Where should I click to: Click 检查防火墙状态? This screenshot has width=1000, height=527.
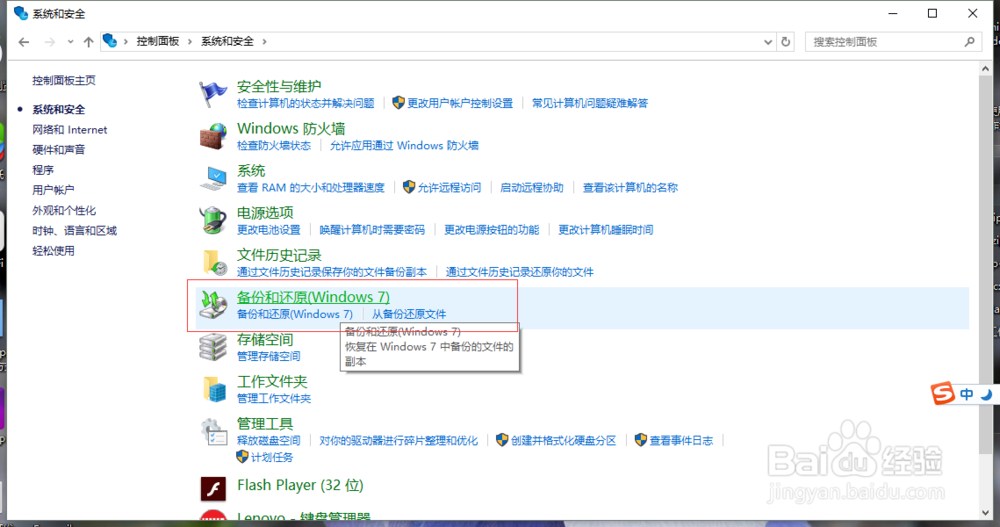[274, 145]
